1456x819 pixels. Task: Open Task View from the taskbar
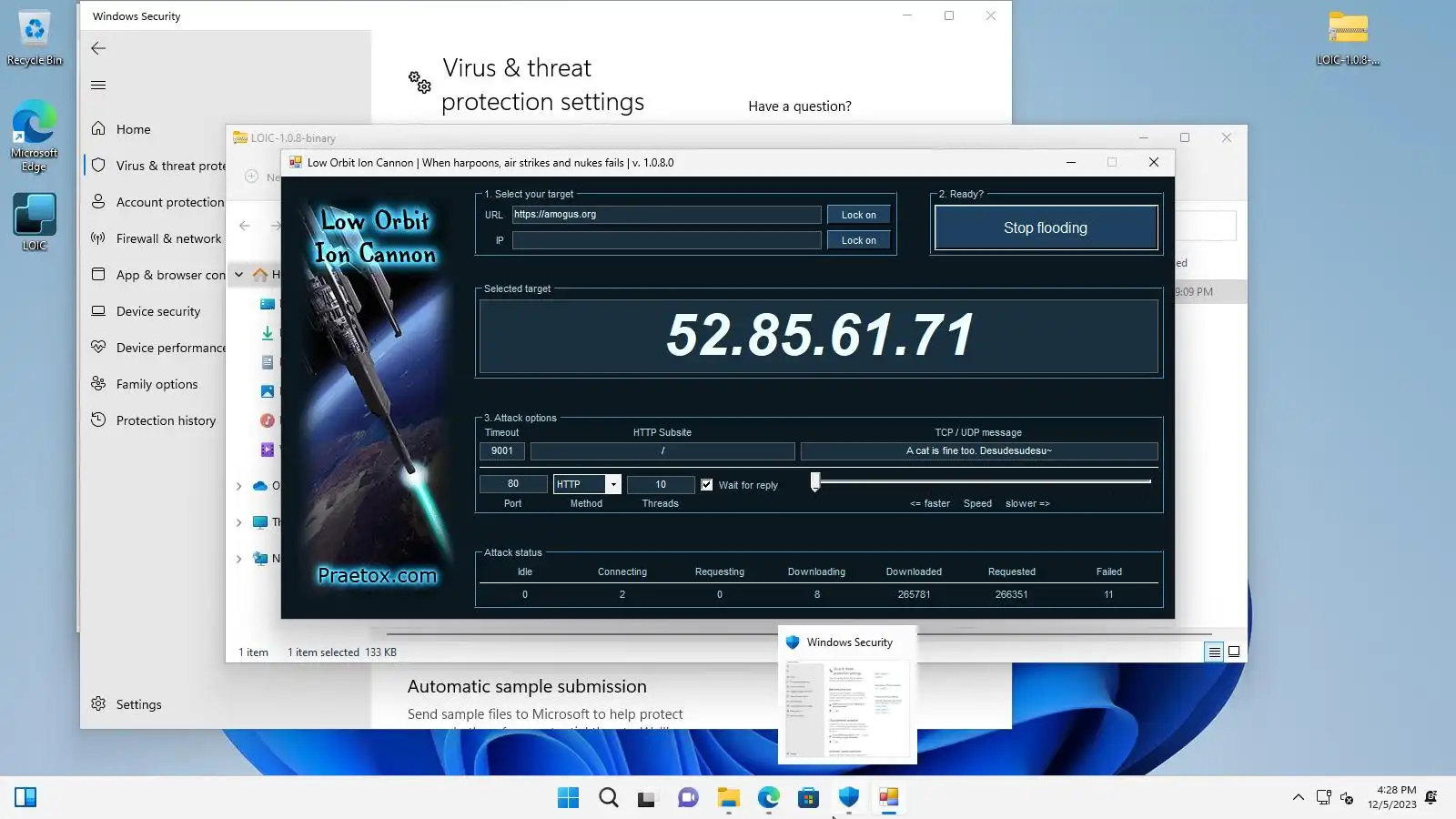[647, 798]
